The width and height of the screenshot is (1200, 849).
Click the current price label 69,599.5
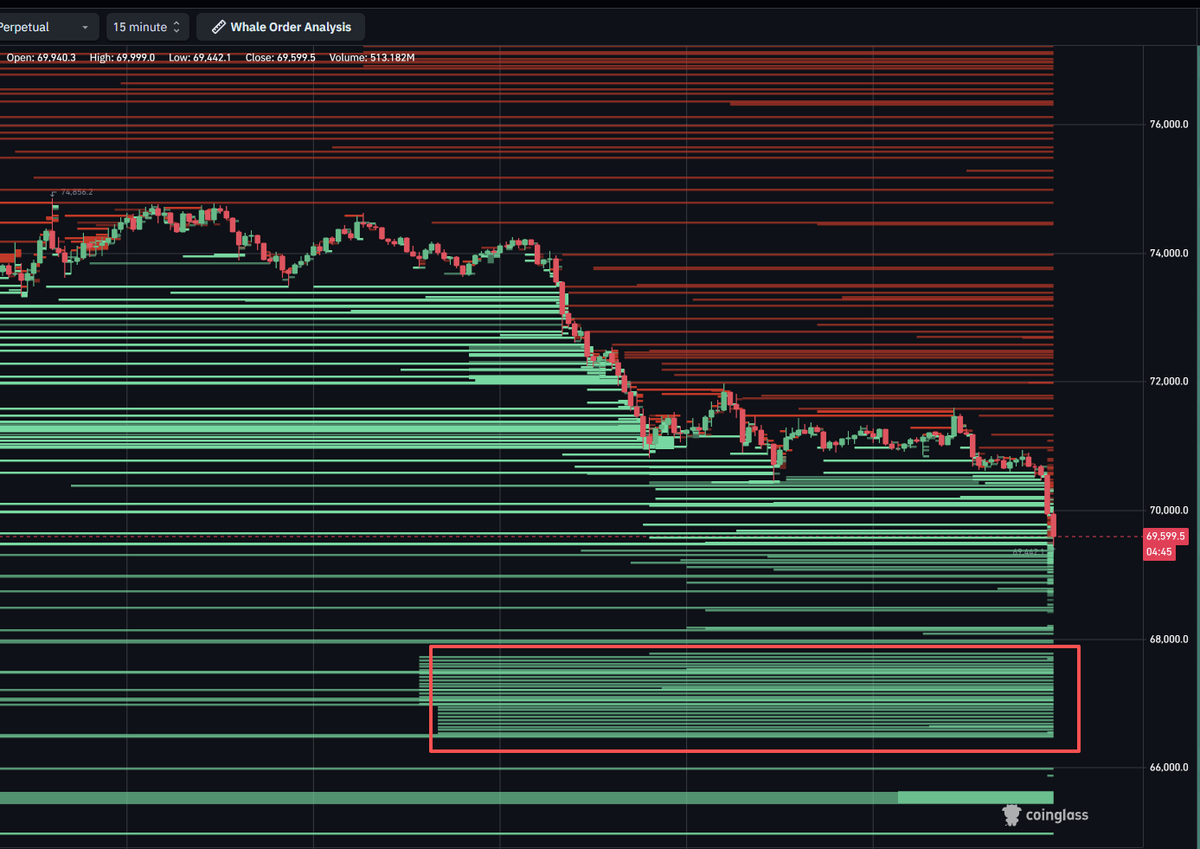coord(1166,536)
